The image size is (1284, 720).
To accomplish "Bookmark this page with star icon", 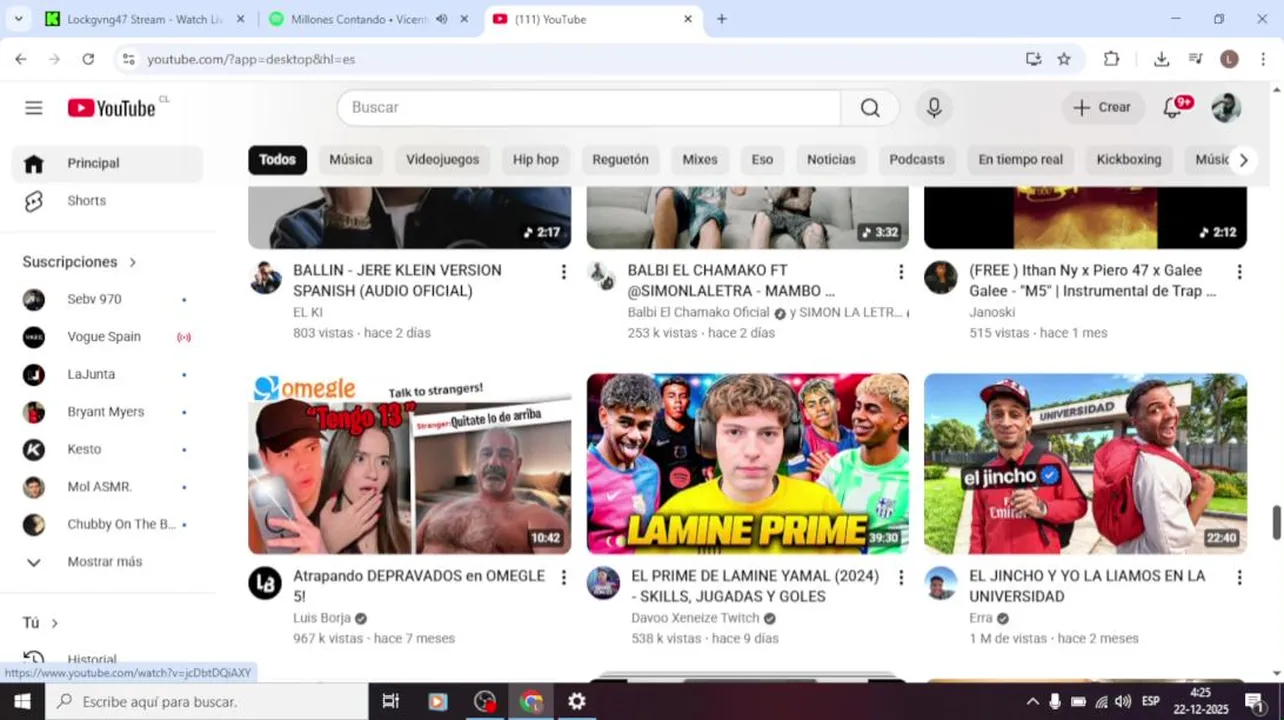I will (1064, 59).
